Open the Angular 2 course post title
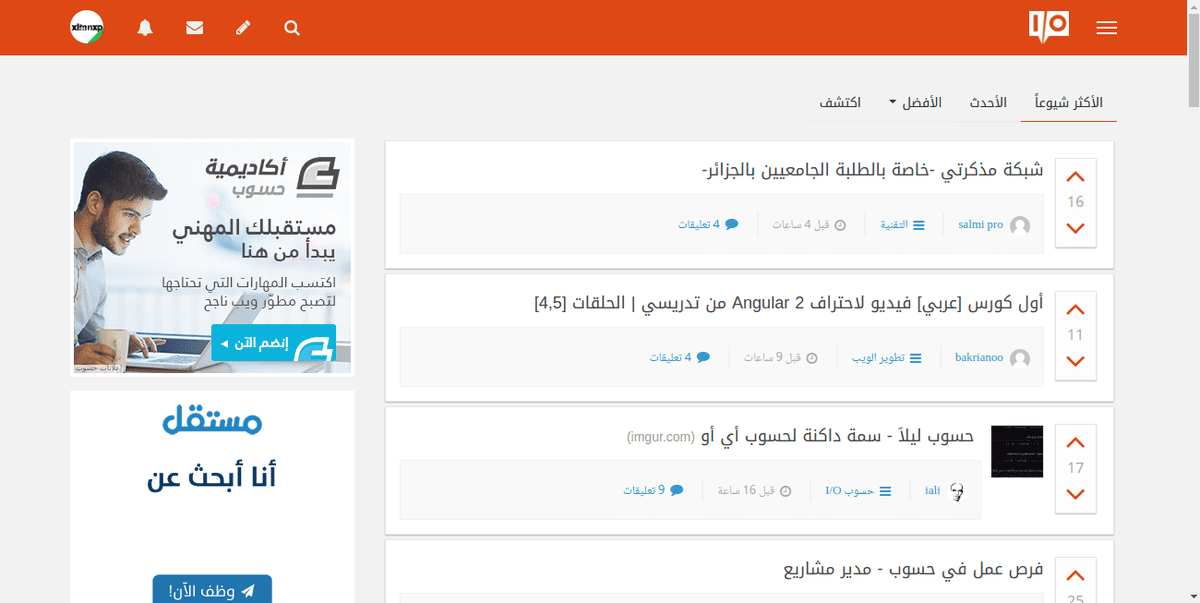This screenshot has height=603, width=1200. pyautogui.click(x=789, y=303)
